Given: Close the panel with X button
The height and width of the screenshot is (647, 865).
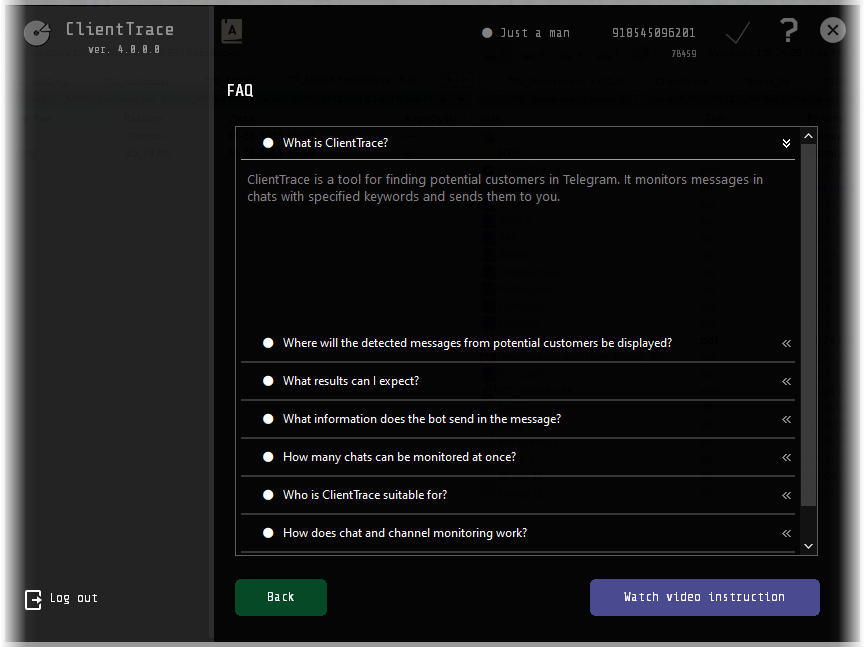Looking at the screenshot, I should point(833,31).
